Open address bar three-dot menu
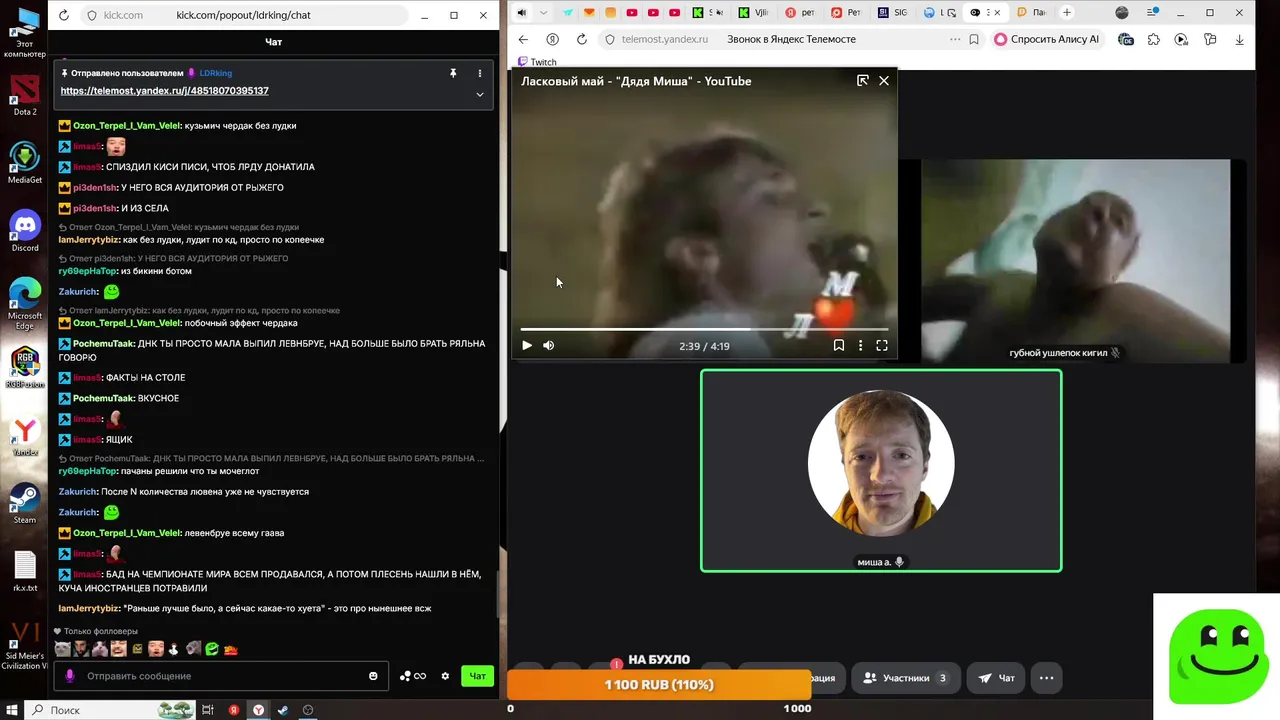Image resolution: width=1280 pixels, height=720 pixels. pyautogui.click(x=955, y=39)
